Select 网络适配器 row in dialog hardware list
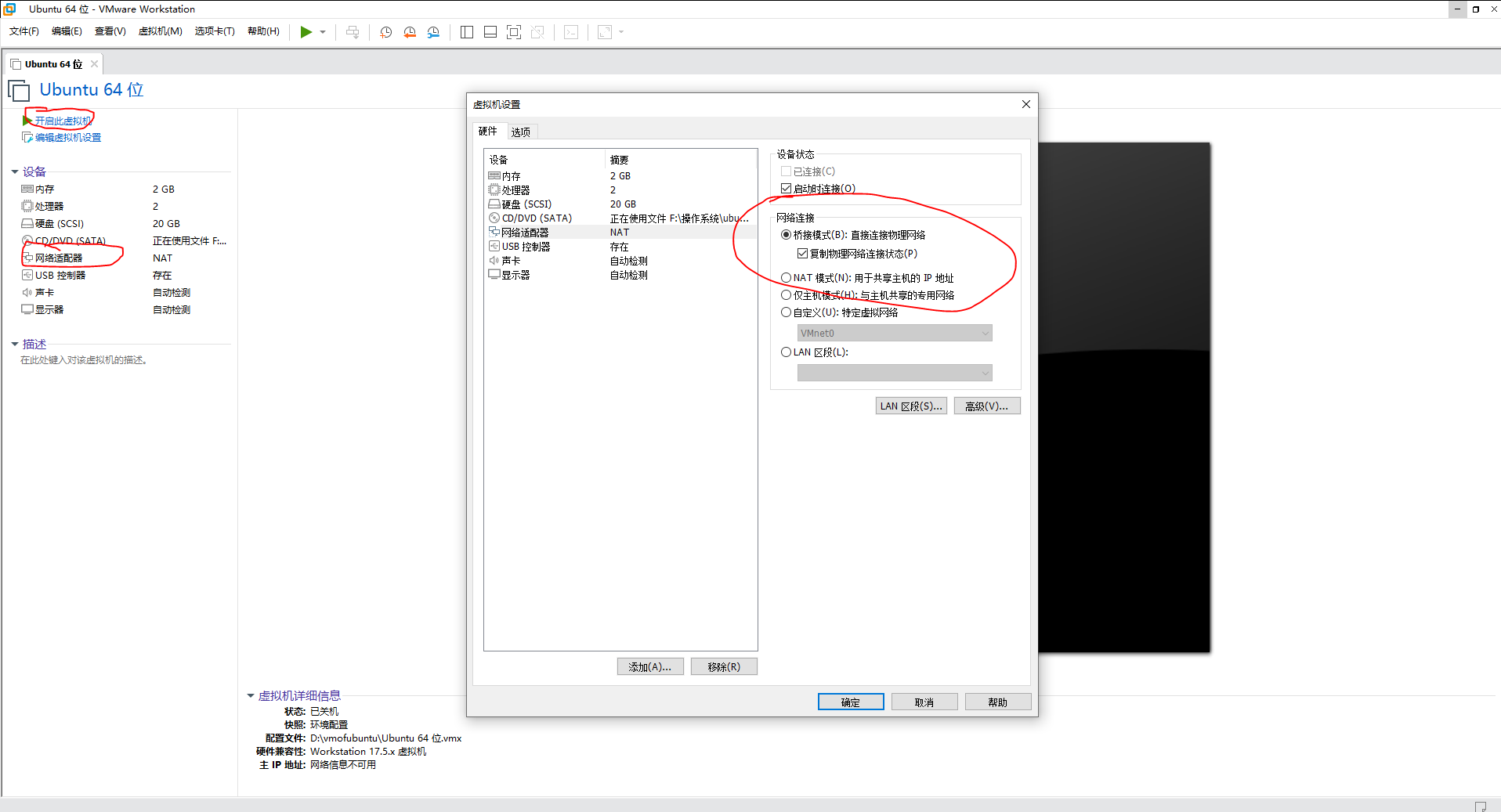Screen dimensions: 1501x812 click(620, 233)
